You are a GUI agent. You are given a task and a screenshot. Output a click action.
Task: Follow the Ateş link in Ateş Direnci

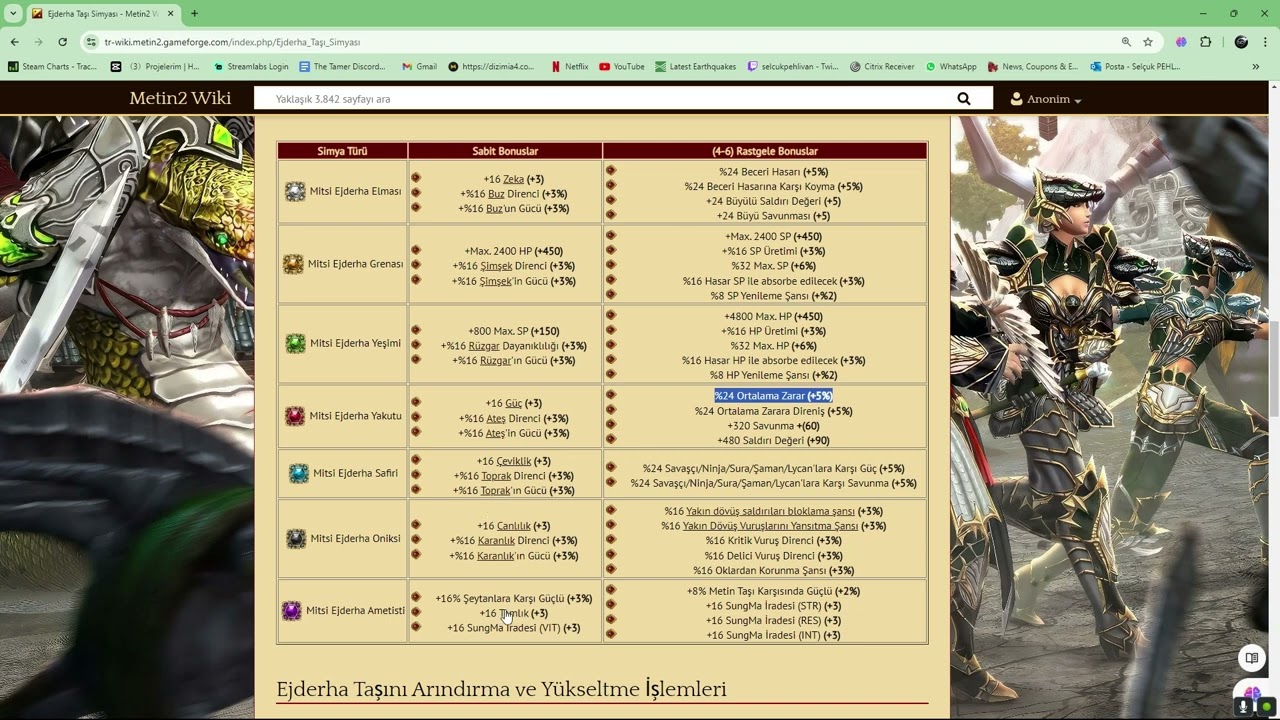[495, 418]
